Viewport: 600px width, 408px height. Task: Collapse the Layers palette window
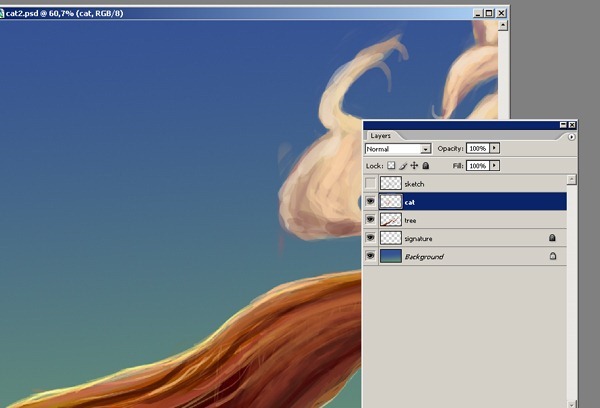563,124
